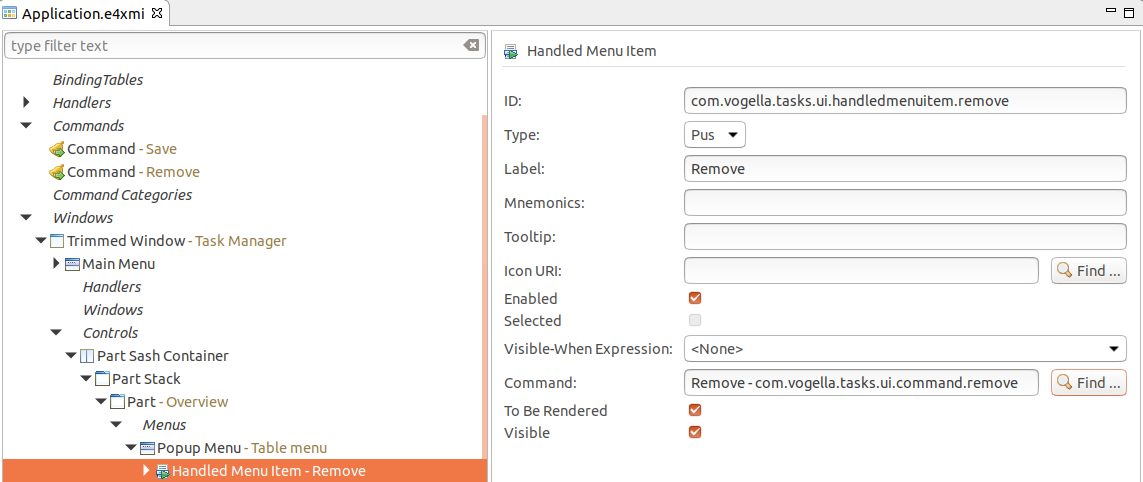
Task: Toggle the To Be Rendered checkbox
Action: coord(695,411)
